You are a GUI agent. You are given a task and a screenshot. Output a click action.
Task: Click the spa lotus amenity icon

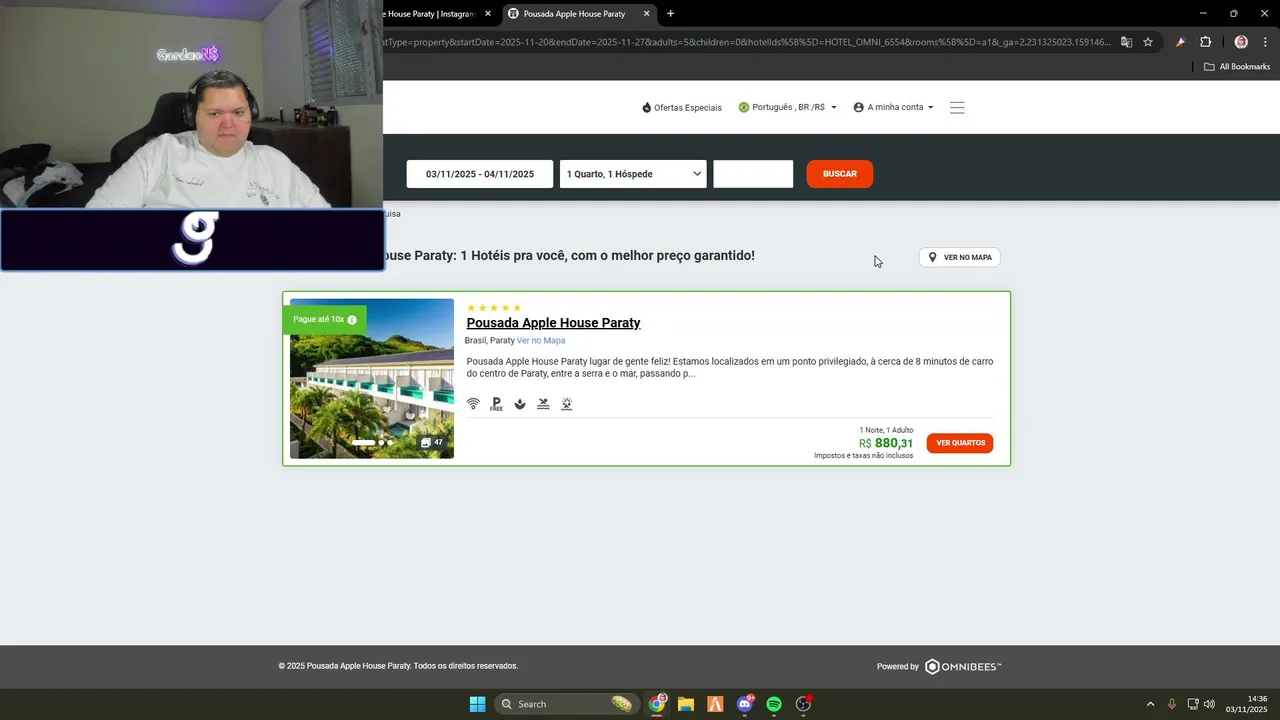(x=520, y=404)
